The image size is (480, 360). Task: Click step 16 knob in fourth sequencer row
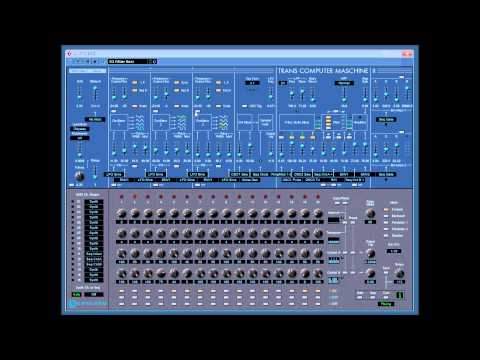(318, 274)
